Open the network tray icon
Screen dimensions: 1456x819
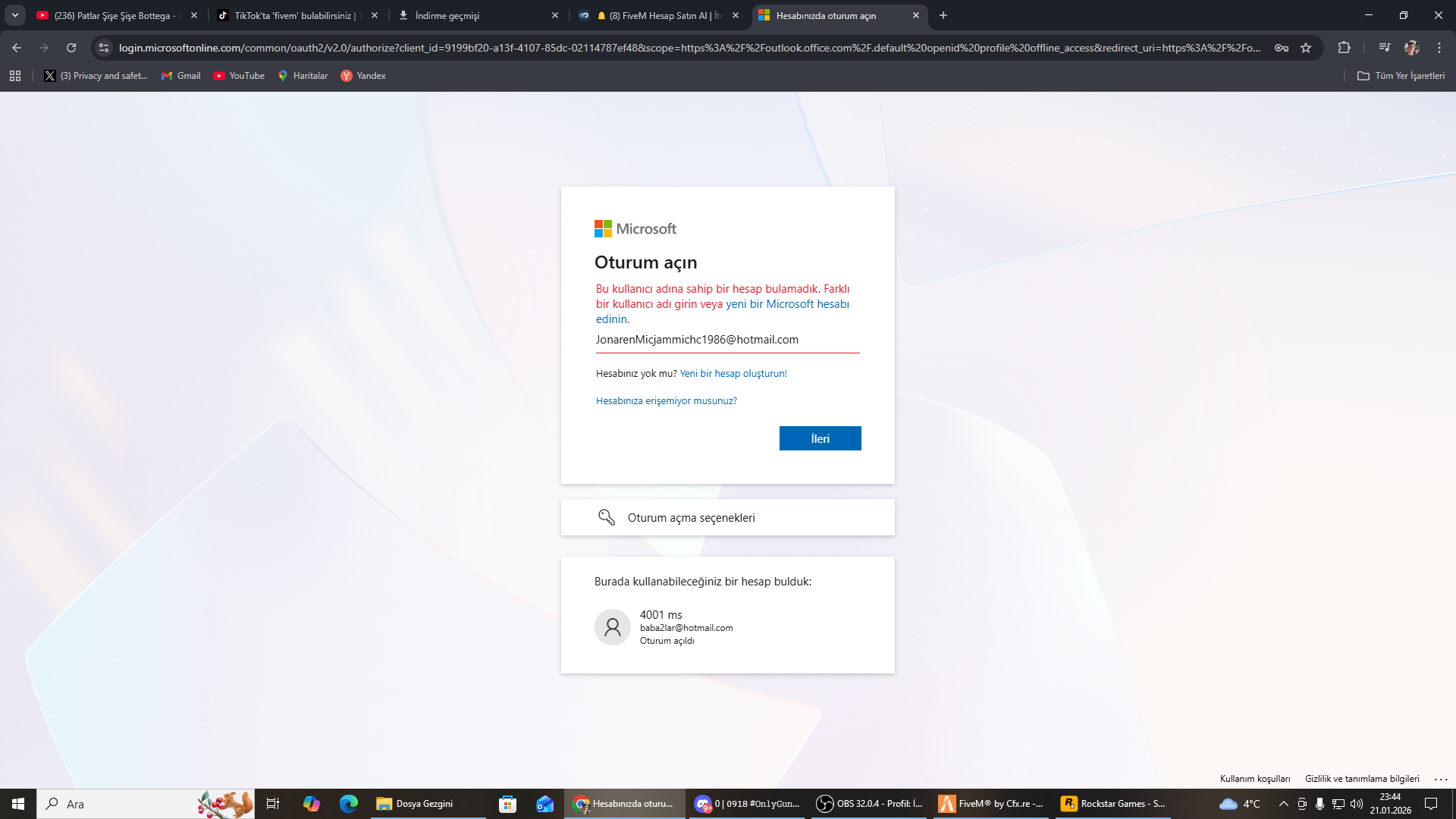(1338, 804)
